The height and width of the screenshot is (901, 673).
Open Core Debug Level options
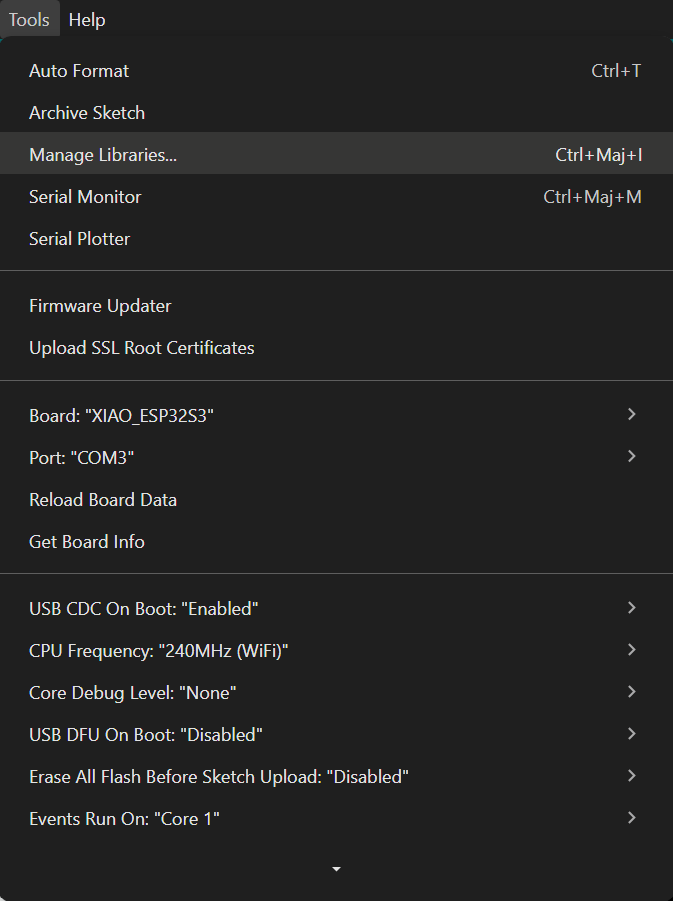click(133, 693)
